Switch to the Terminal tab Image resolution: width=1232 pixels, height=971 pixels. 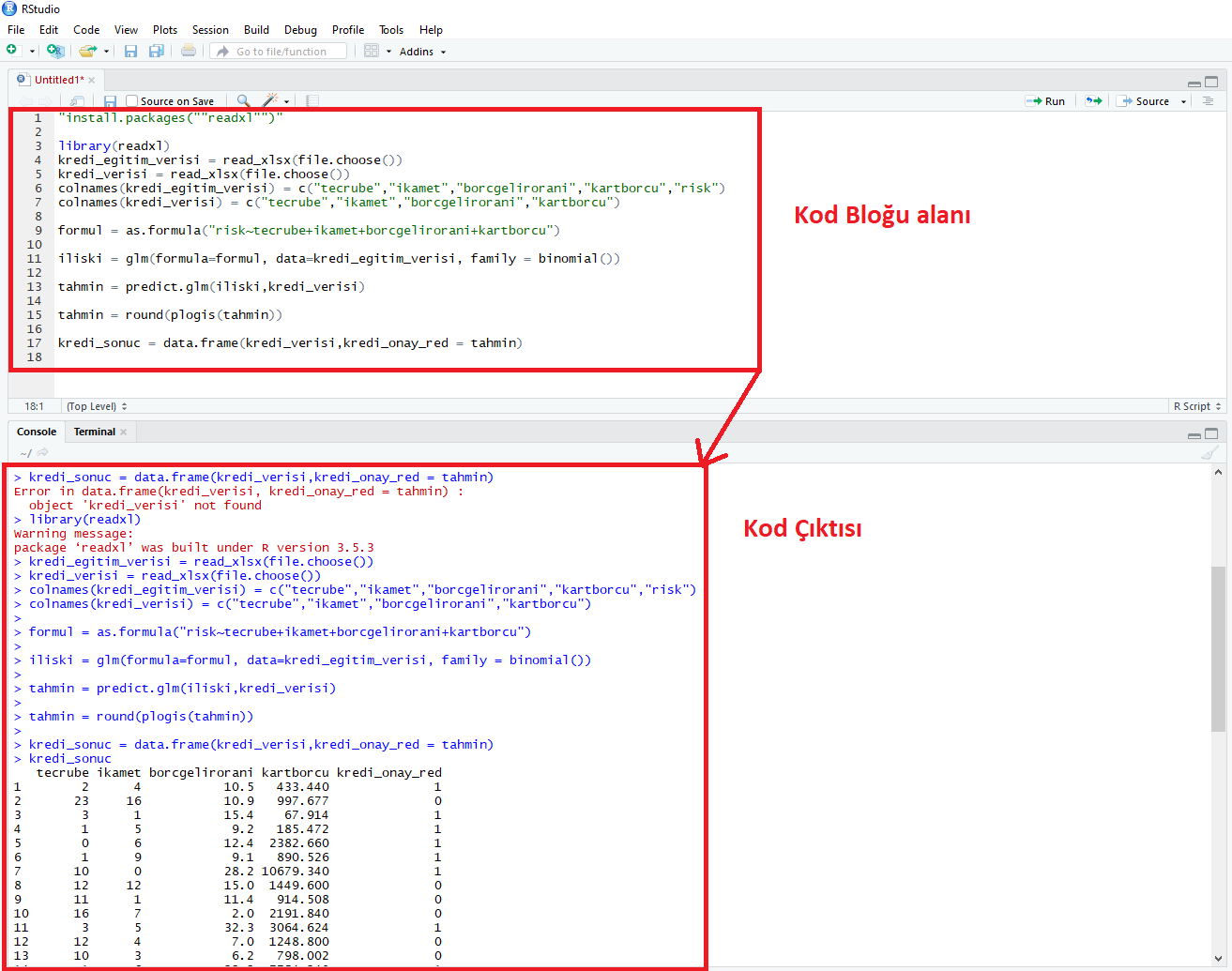point(95,432)
